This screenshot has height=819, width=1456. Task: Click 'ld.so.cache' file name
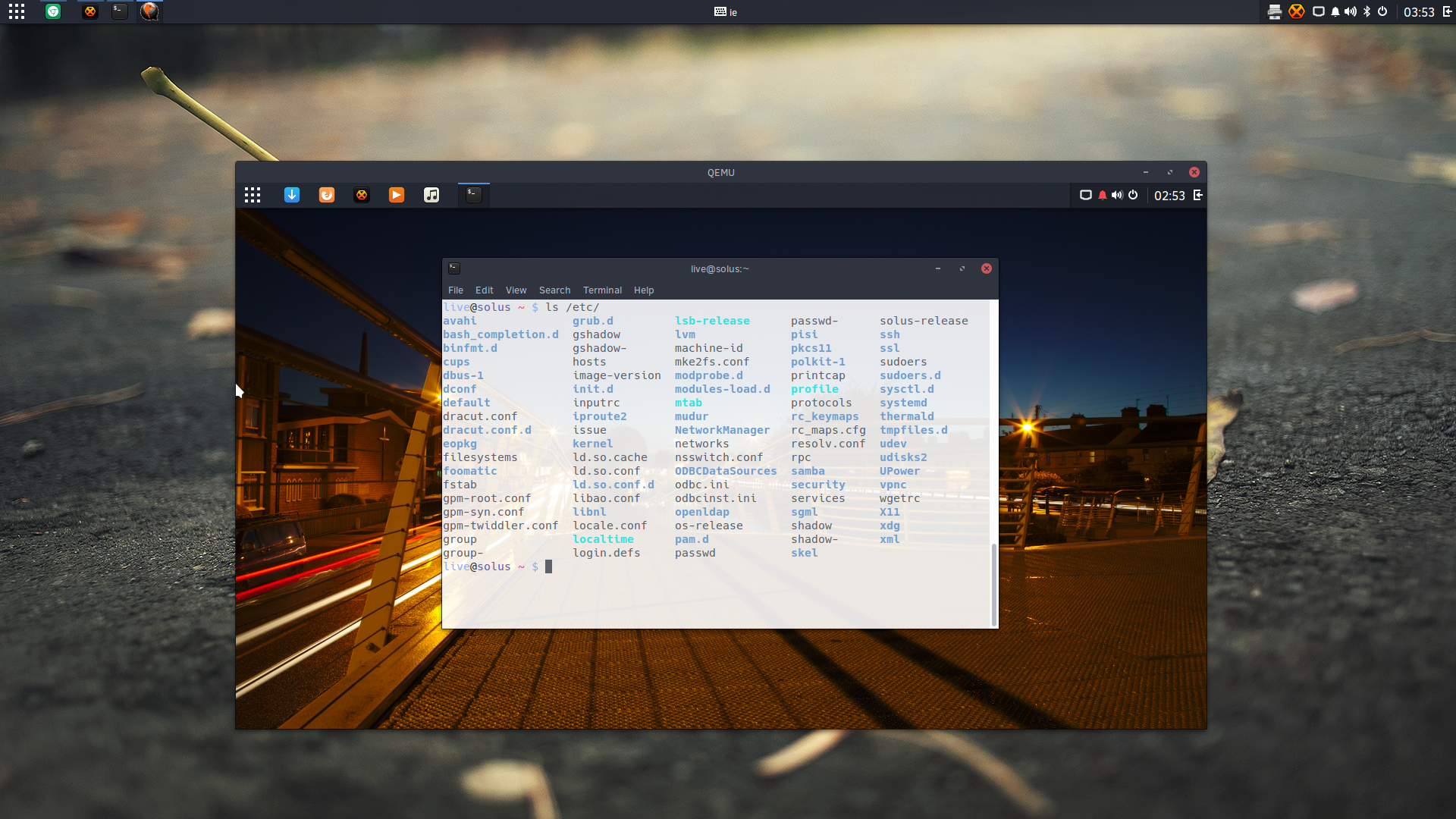click(x=610, y=457)
